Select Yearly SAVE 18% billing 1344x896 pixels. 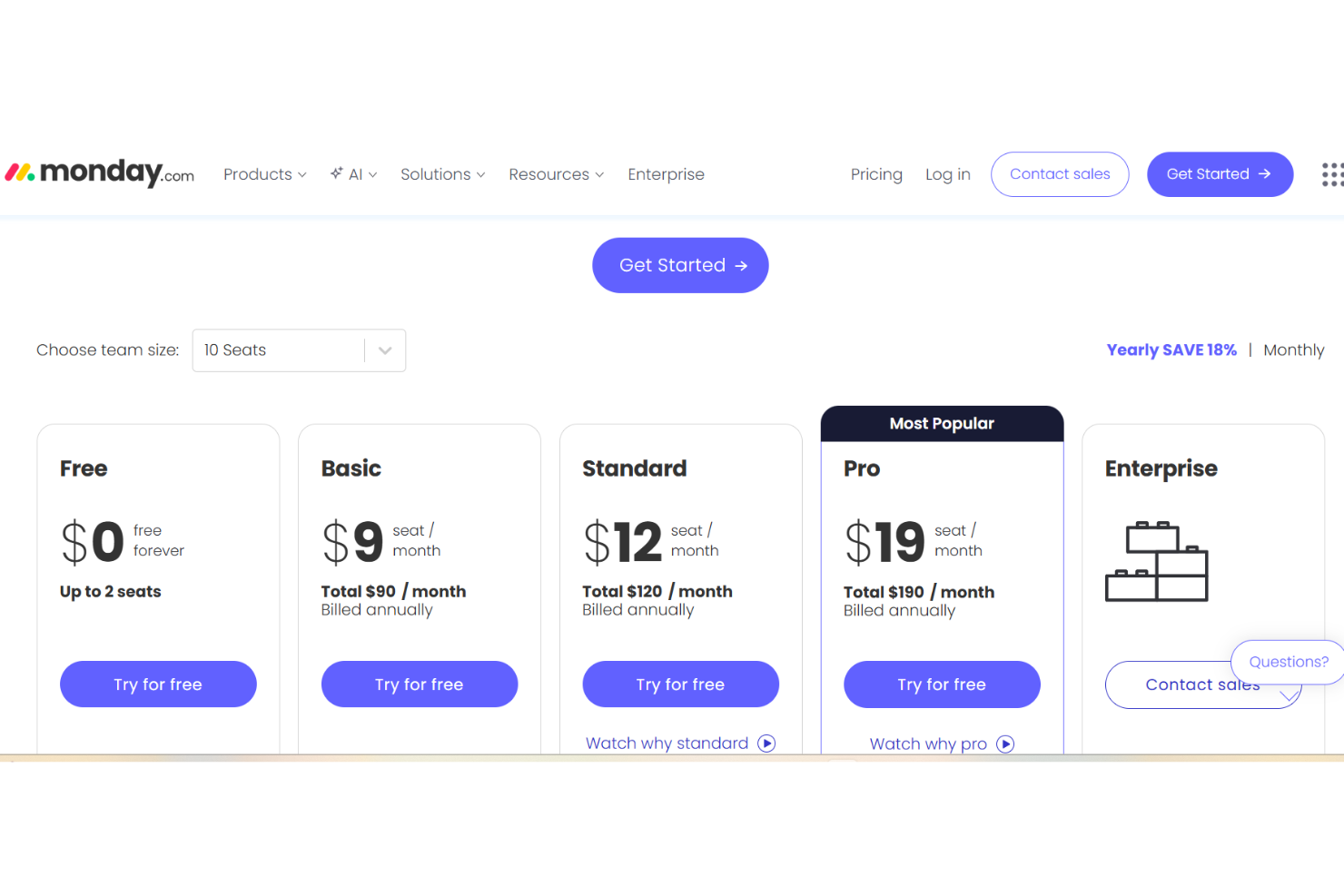click(x=1171, y=350)
